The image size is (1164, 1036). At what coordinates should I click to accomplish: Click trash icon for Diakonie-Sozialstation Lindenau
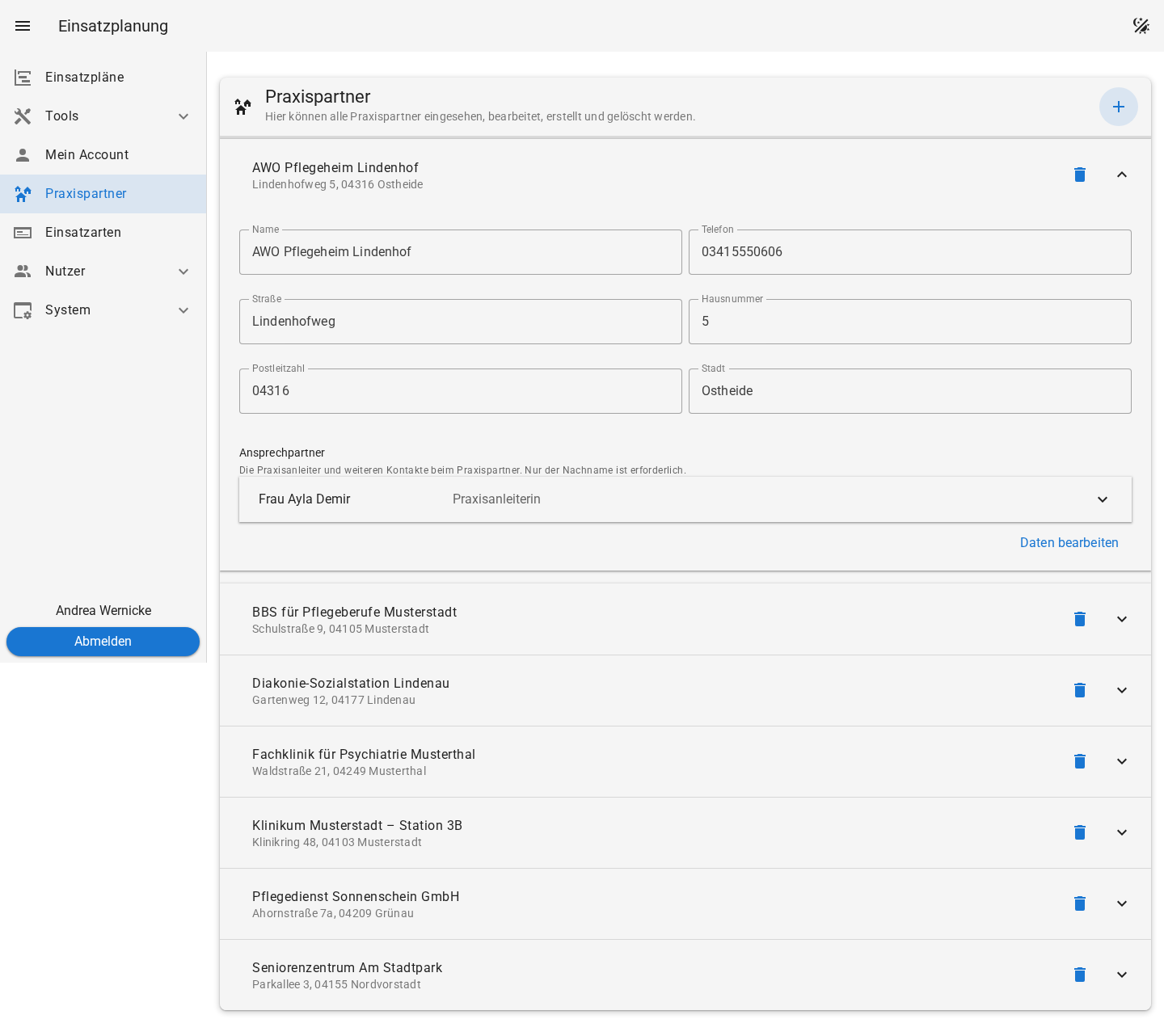pos(1080,690)
